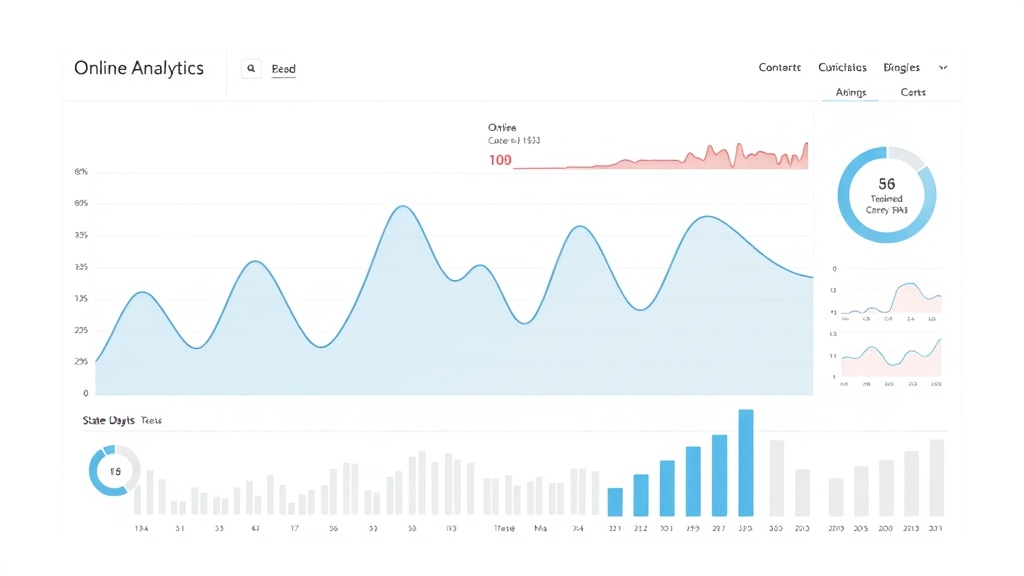This screenshot has width=1024, height=576.
Task: Select the "State Days" filter label
Action: [108, 420]
